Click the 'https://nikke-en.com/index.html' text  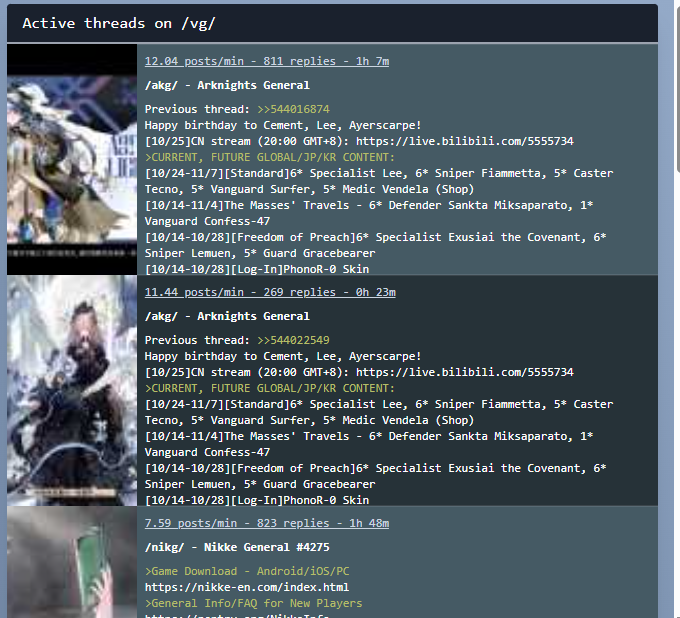(247, 588)
